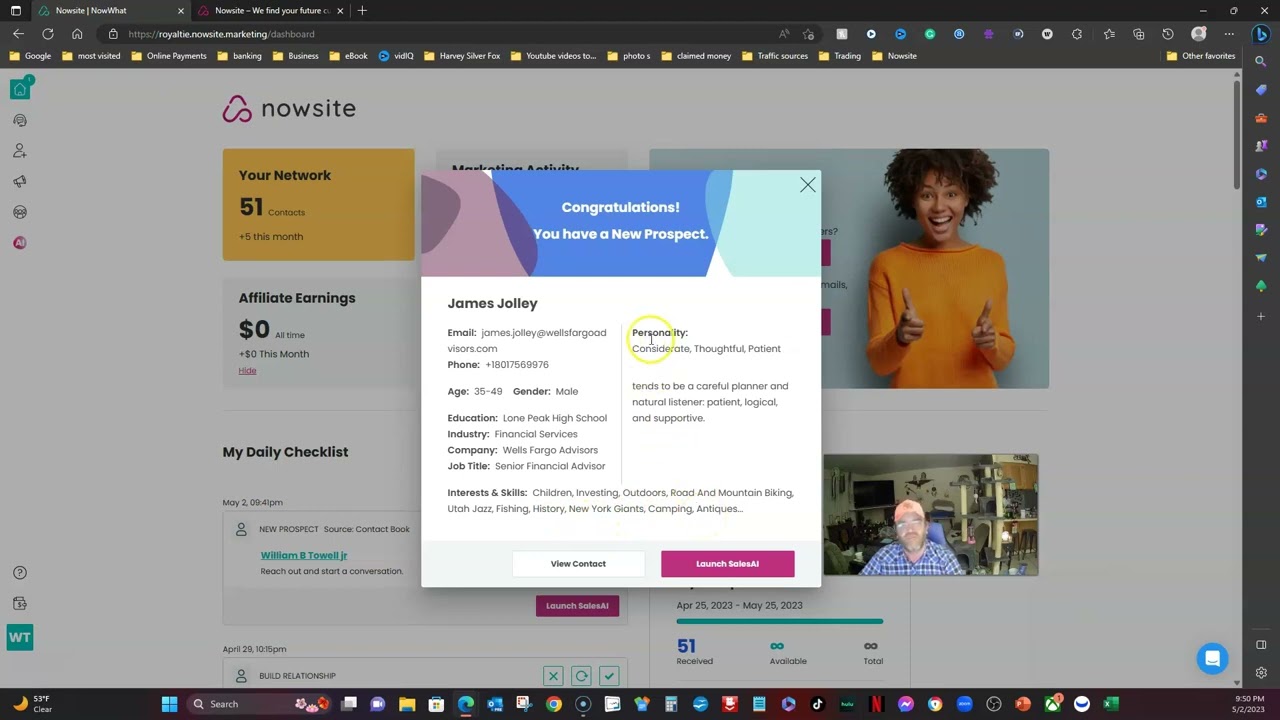This screenshot has width=1280, height=720.
Task: Open Excel from the taskbar
Action: pyautogui.click(x=1111, y=704)
